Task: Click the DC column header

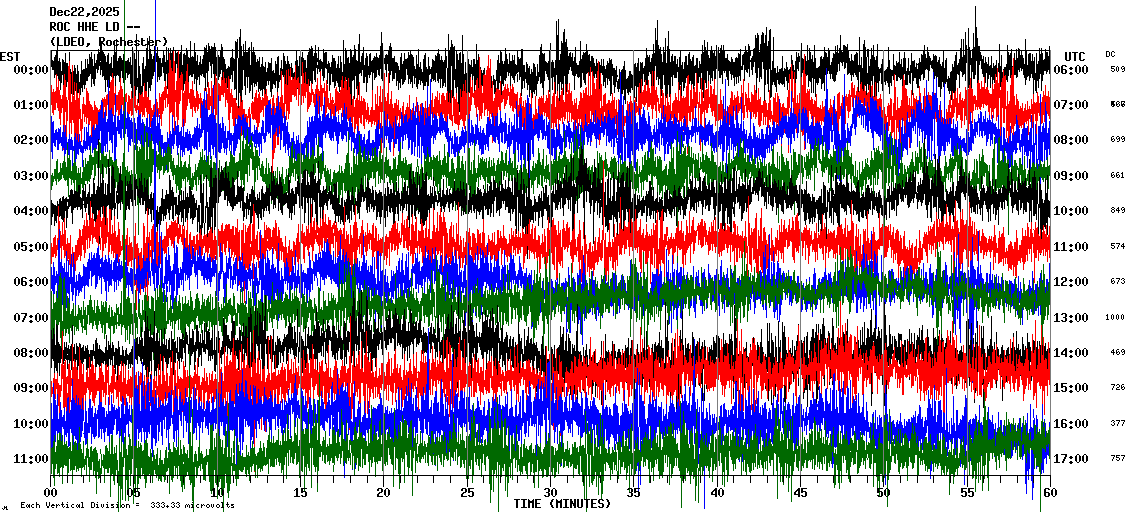Action: 1110,54
